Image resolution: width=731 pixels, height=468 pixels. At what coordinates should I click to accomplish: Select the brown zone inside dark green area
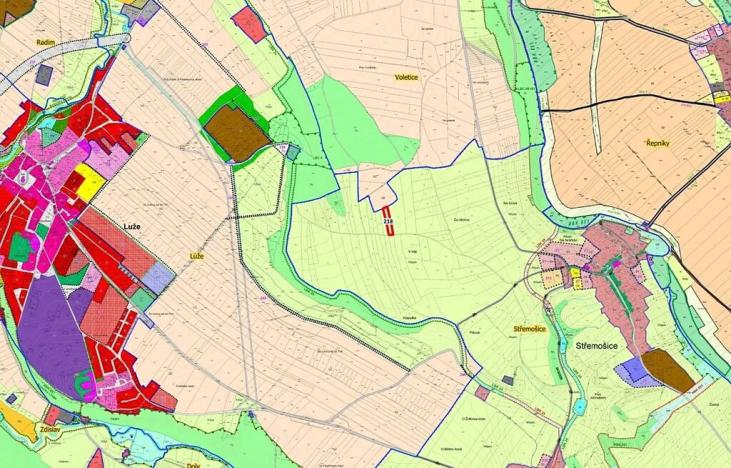tap(238, 132)
